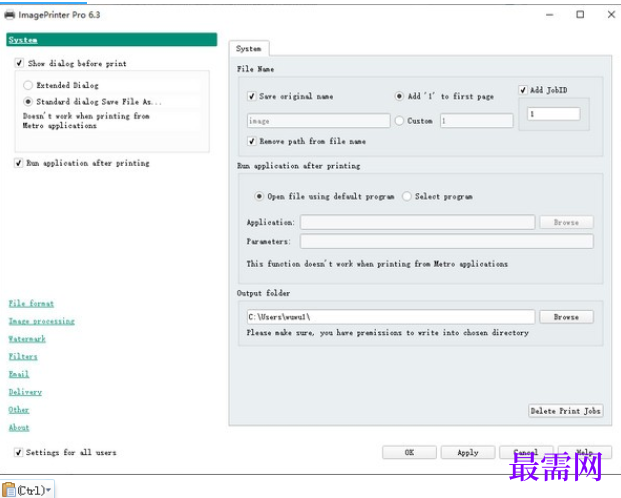The height and width of the screenshot is (498, 621).
Task: Click the Delete Print Jobs button
Action: click(x=566, y=411)
